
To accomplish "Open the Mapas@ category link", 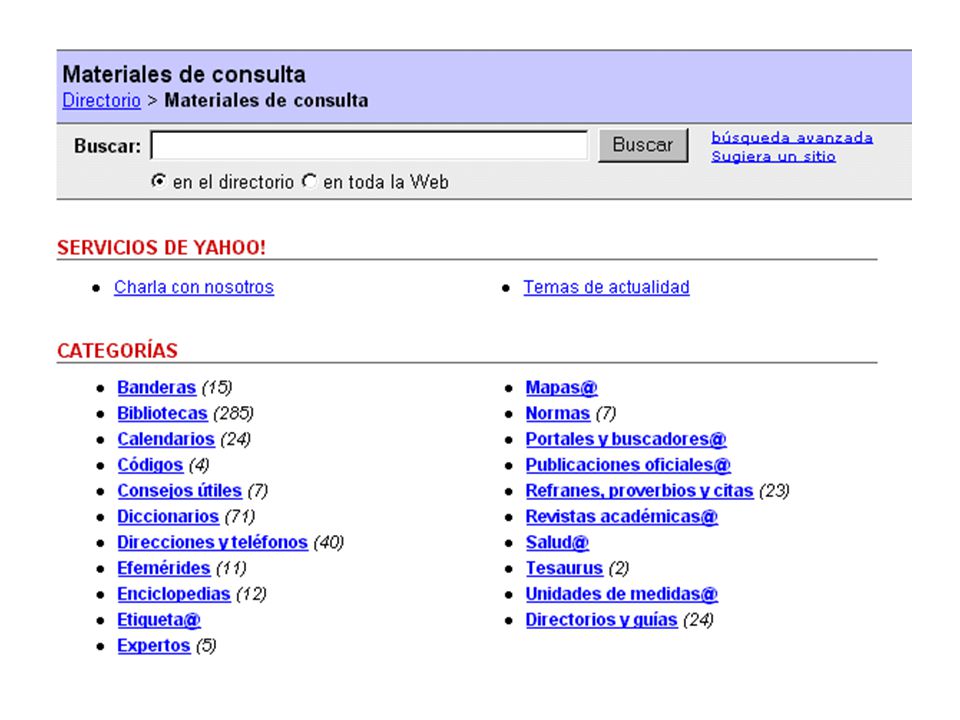I will [x=561, y=388].
